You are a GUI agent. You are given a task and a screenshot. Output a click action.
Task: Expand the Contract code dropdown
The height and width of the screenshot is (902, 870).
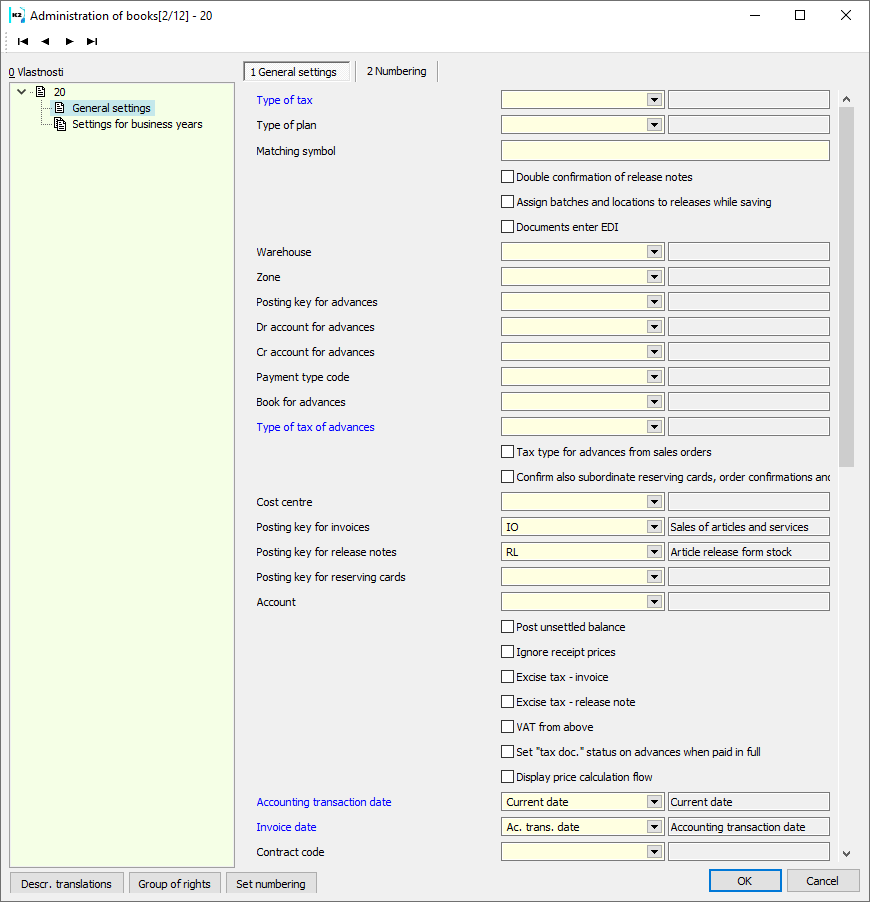654,851
